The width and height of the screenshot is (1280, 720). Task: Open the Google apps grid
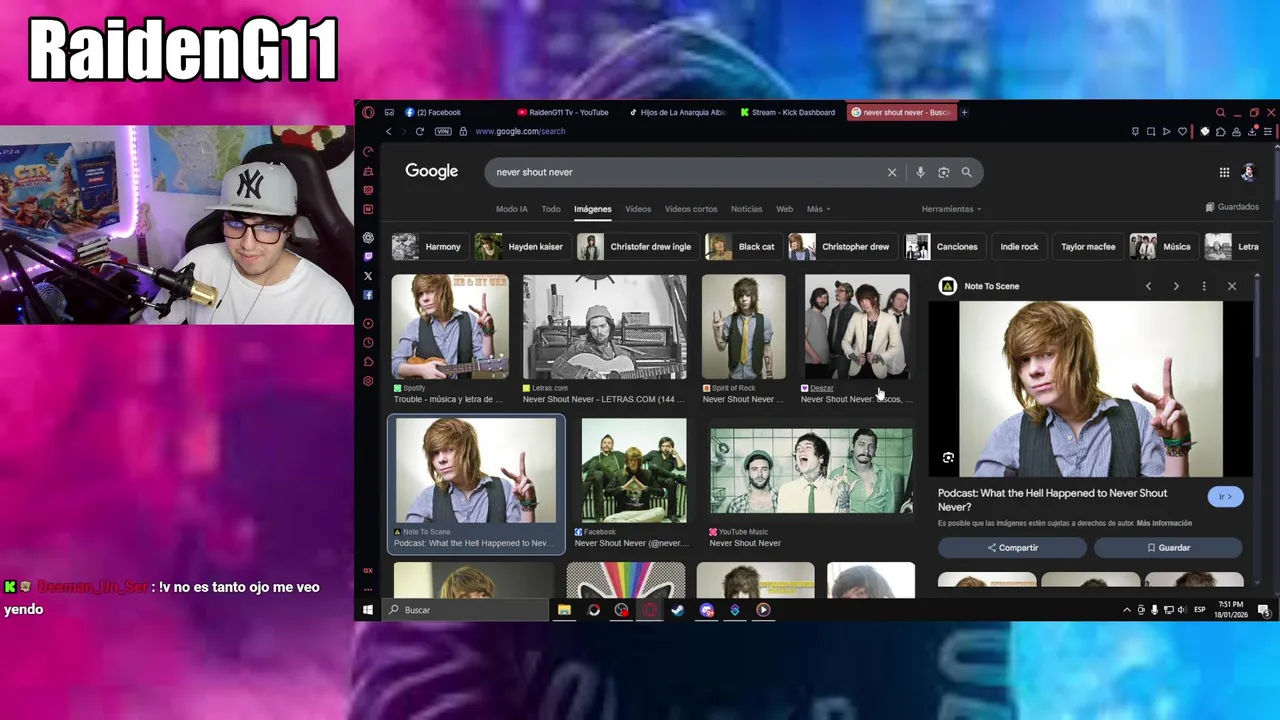point(1224,172)
